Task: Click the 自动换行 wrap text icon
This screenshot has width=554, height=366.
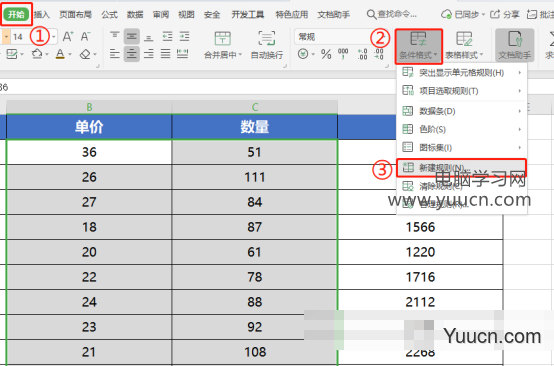Action: click(x=267, y=39)
